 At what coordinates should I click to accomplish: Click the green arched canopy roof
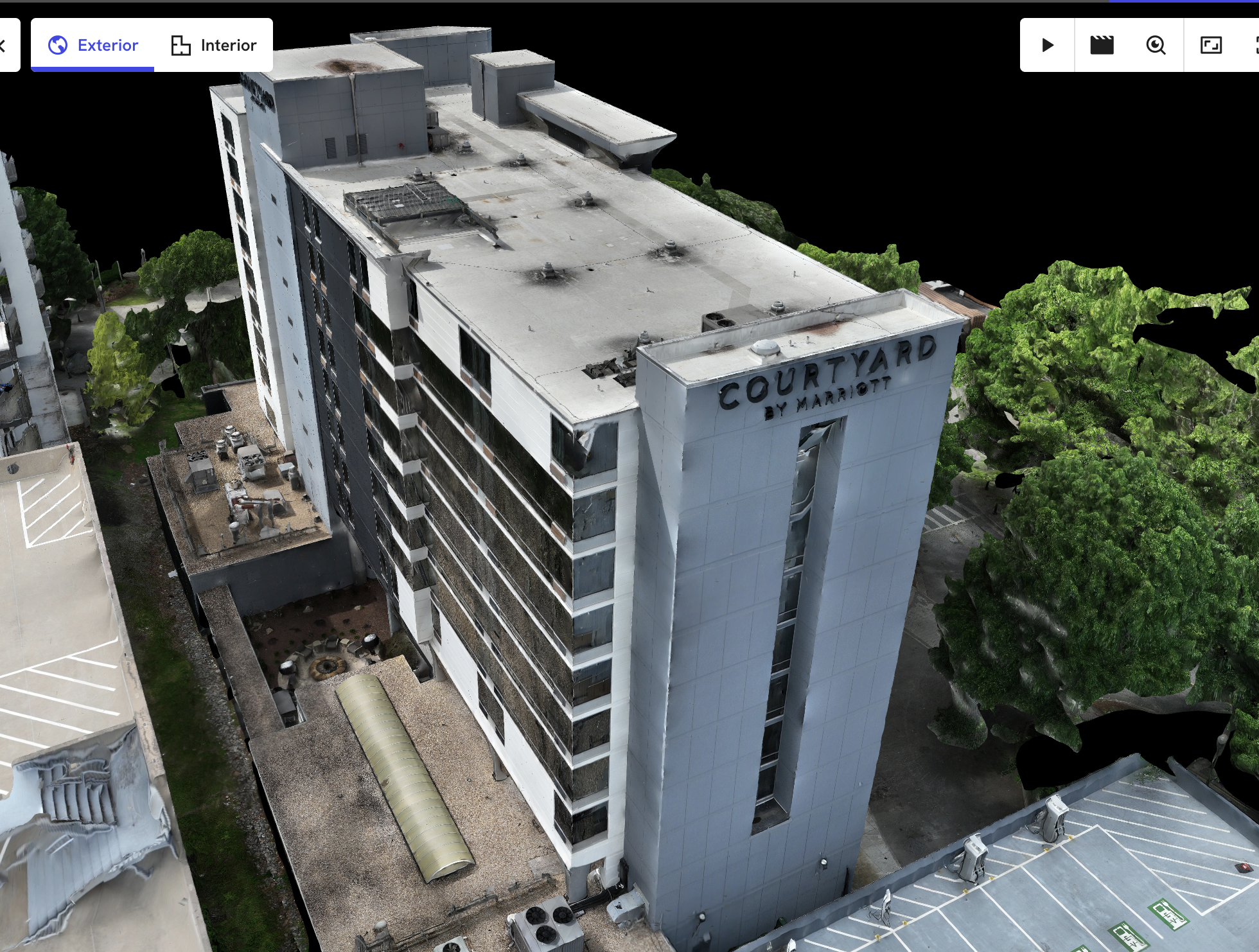coord(405,776)
